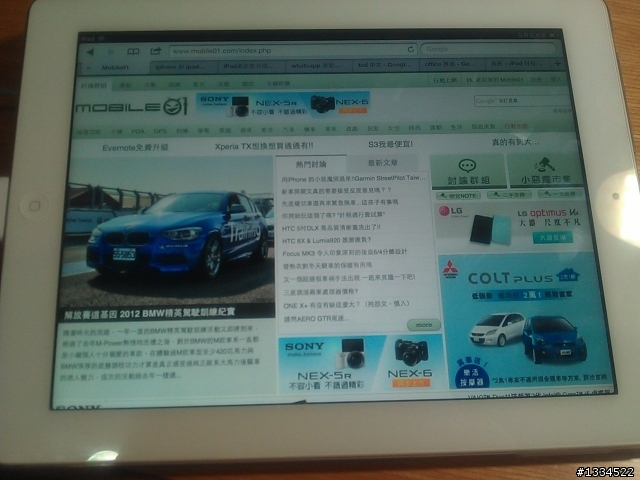Viewport: 640px width, 480px height.
Task: Click the 二手交換 shortcut button
Action: (x=511, y=195)
